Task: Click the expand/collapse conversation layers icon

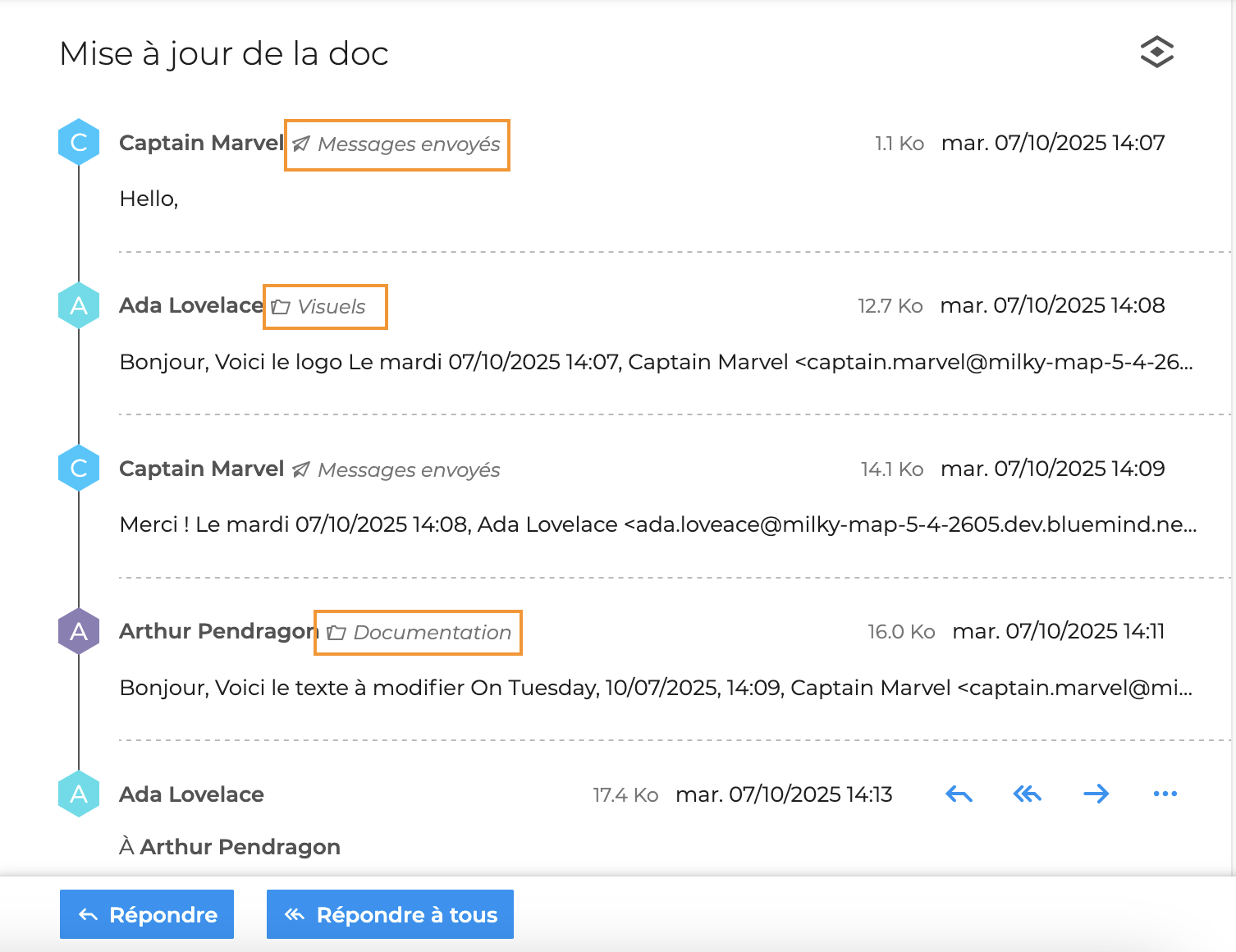Action: pos(1156,53)
